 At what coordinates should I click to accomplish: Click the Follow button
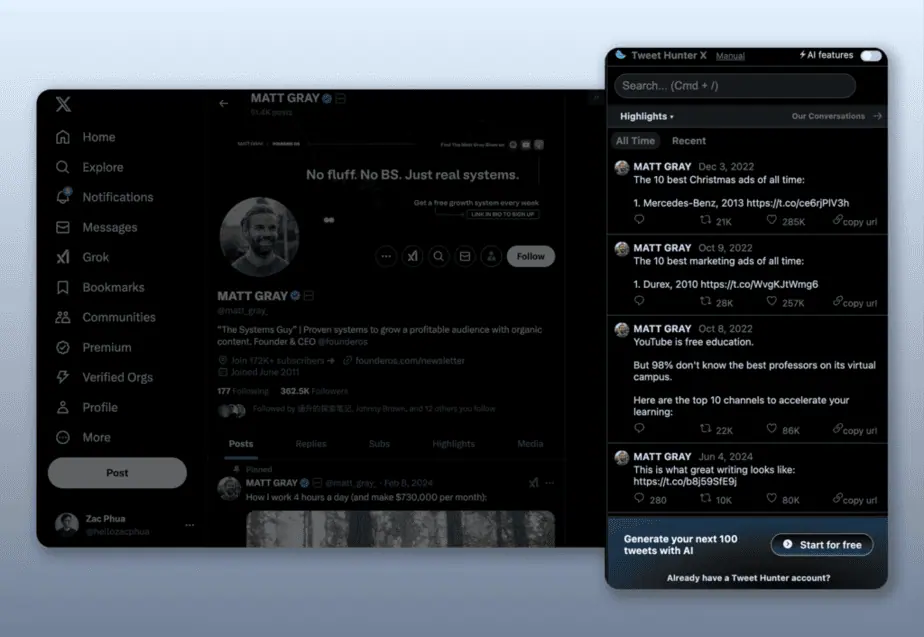530,256
